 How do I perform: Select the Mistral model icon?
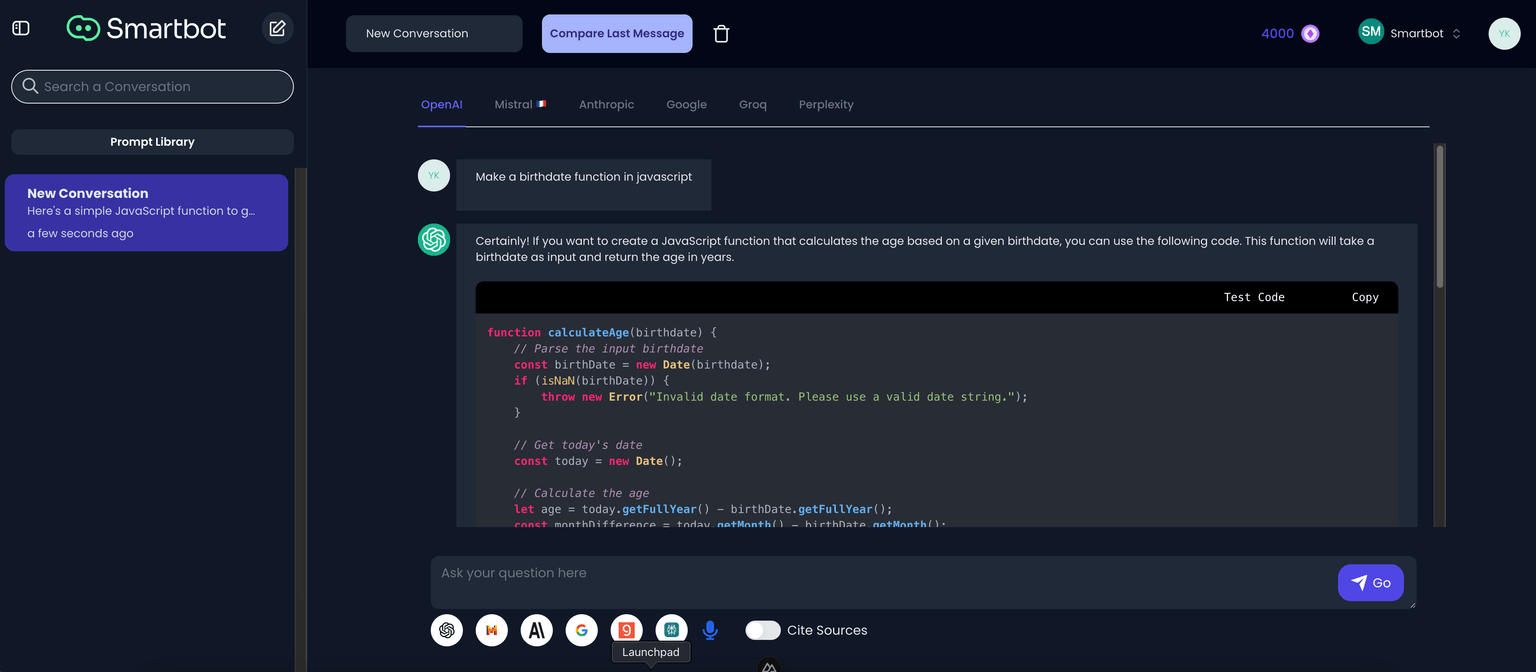point(491,630)
